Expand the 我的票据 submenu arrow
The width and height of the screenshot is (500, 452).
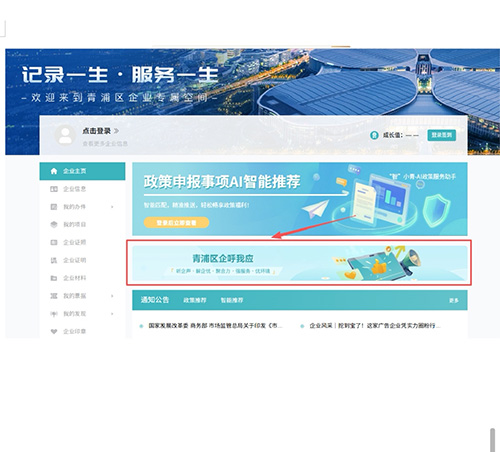pyautogui.click(x=112, y=296)
